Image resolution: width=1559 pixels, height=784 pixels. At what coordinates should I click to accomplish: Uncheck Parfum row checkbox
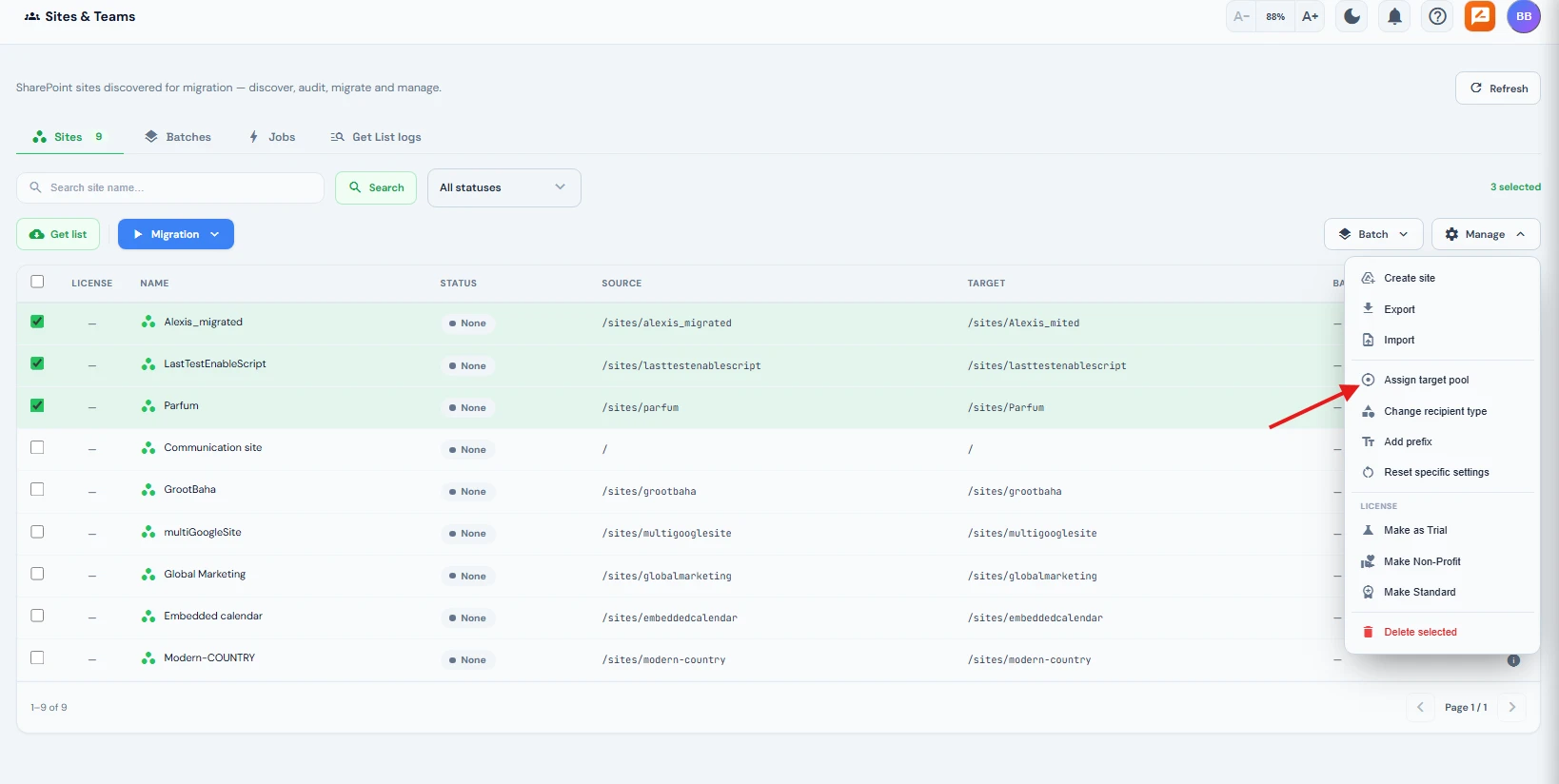coord(37,405)
